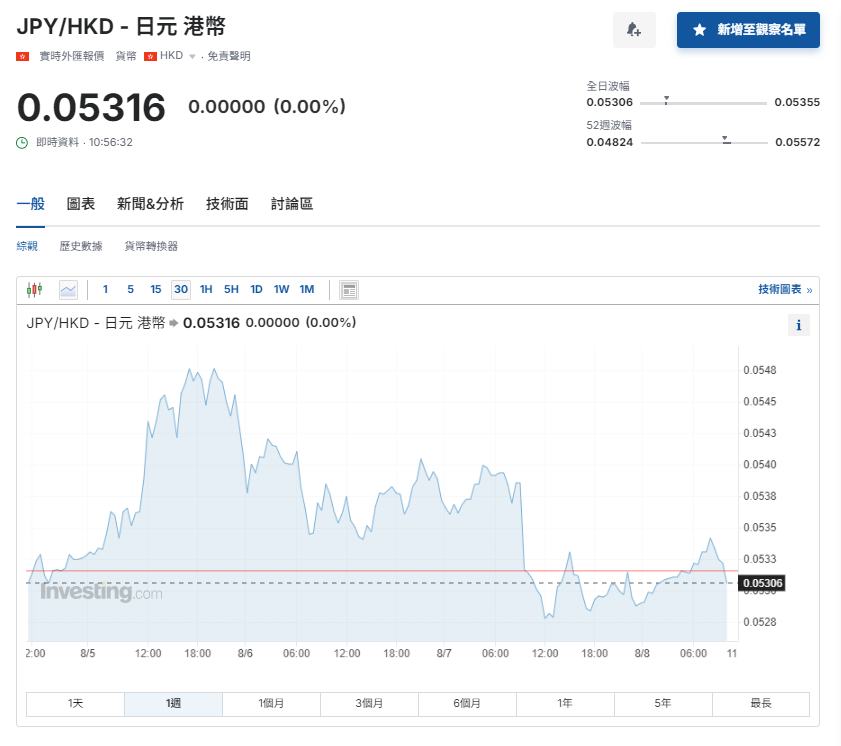
Task: Expand the 貨幣 selector chevron
Action: click(x=191, y=57)
